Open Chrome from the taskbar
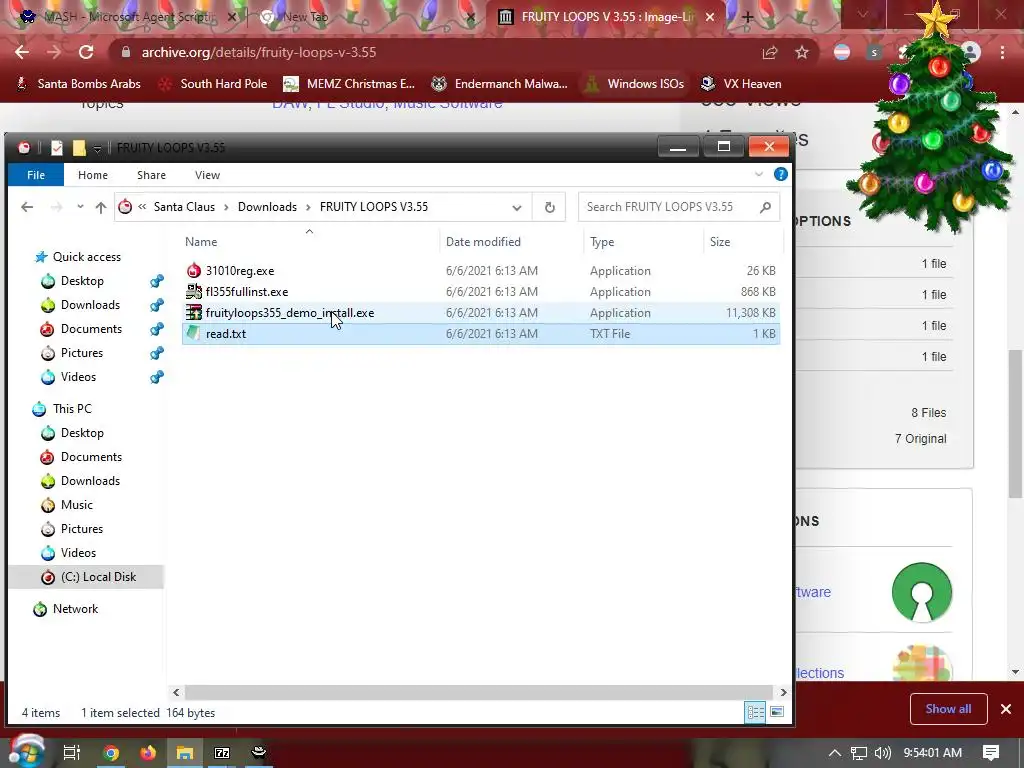This screenshot has height=768, width=1024. coord(111,753)
